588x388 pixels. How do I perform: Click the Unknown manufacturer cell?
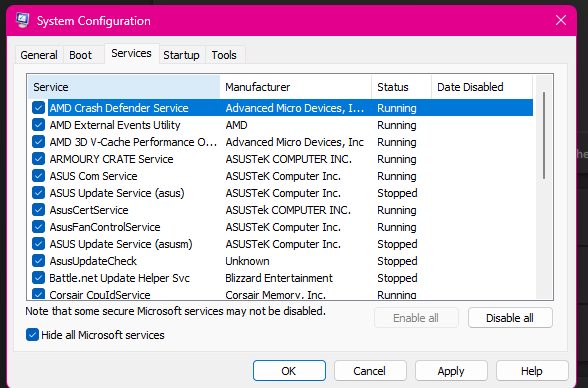coord(247,261)
